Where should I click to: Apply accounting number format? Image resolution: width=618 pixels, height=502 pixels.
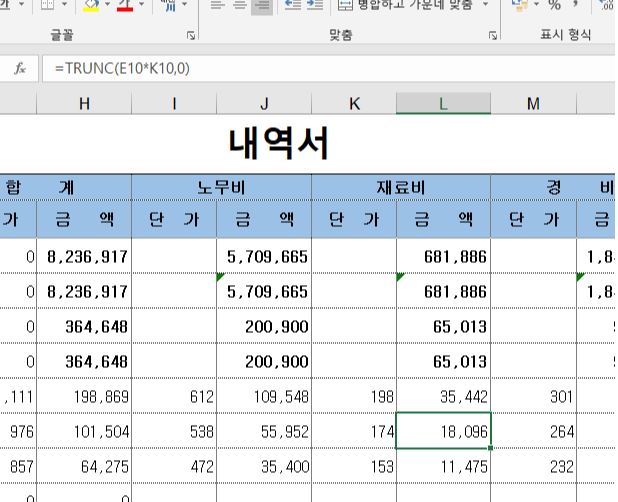(520, 5)
